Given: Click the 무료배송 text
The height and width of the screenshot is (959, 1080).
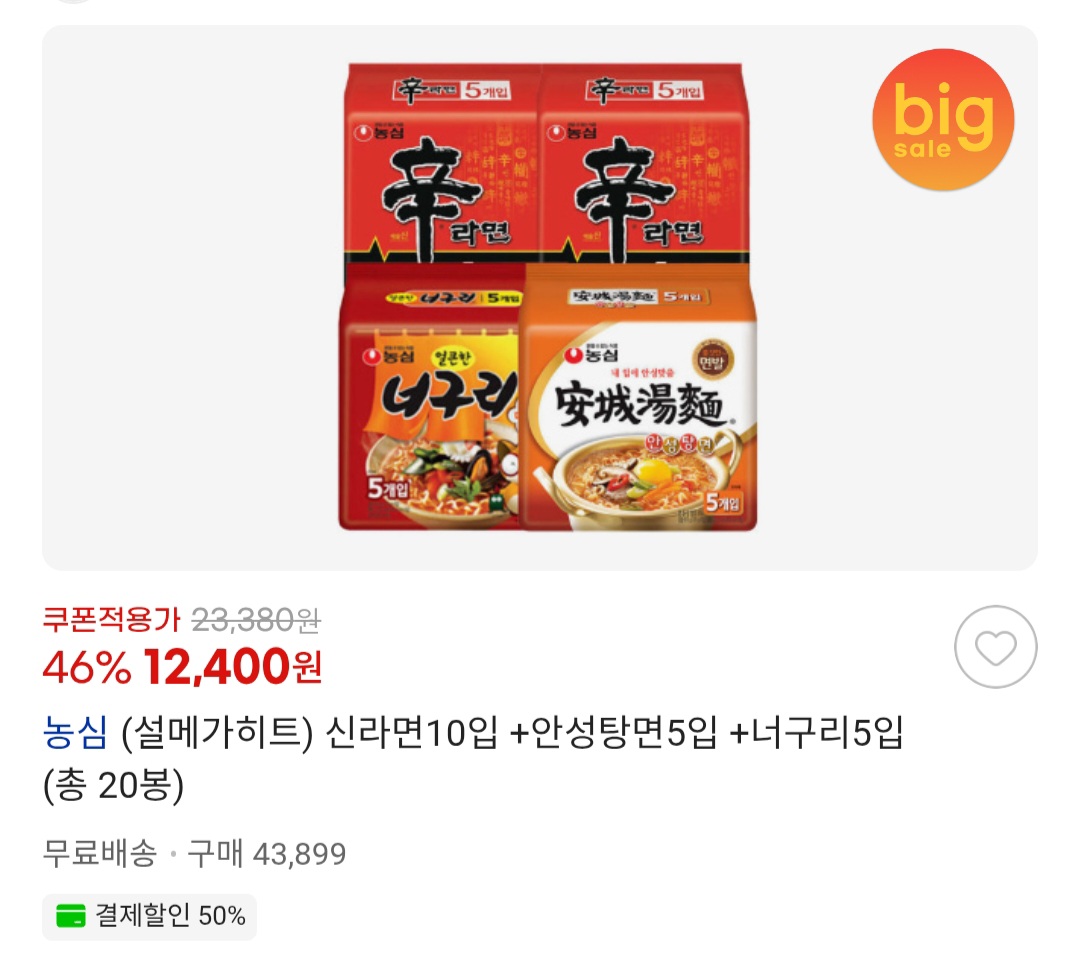Looking at the screenshot, I should click(100, 853).
